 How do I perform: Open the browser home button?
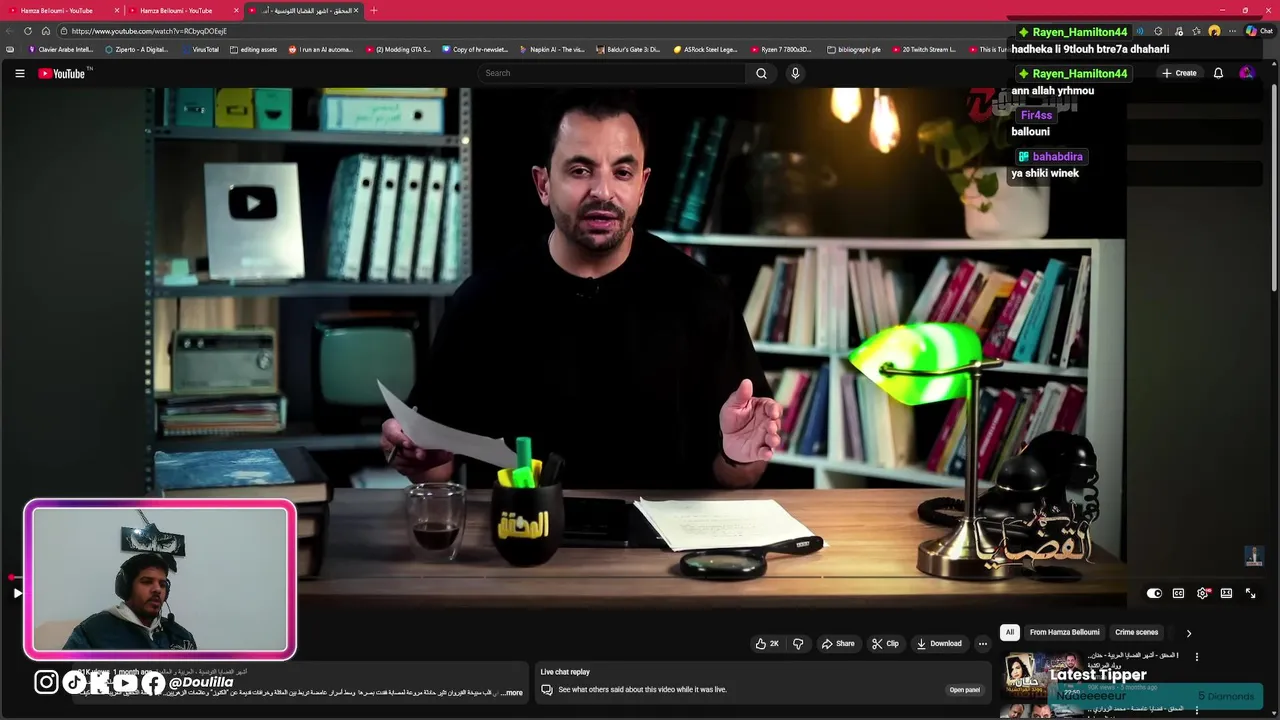46,31
